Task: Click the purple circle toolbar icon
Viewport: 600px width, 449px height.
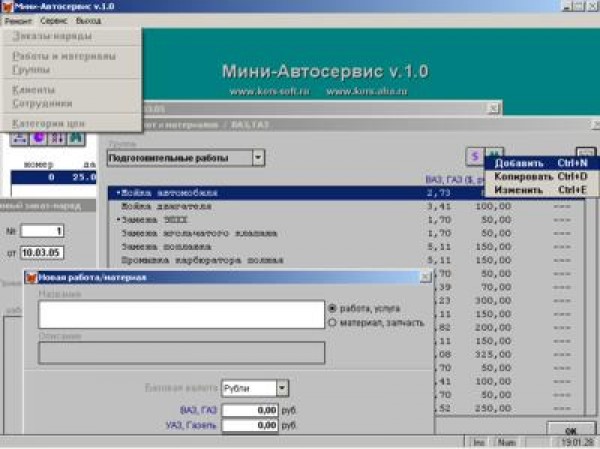Action: [36, 139]
